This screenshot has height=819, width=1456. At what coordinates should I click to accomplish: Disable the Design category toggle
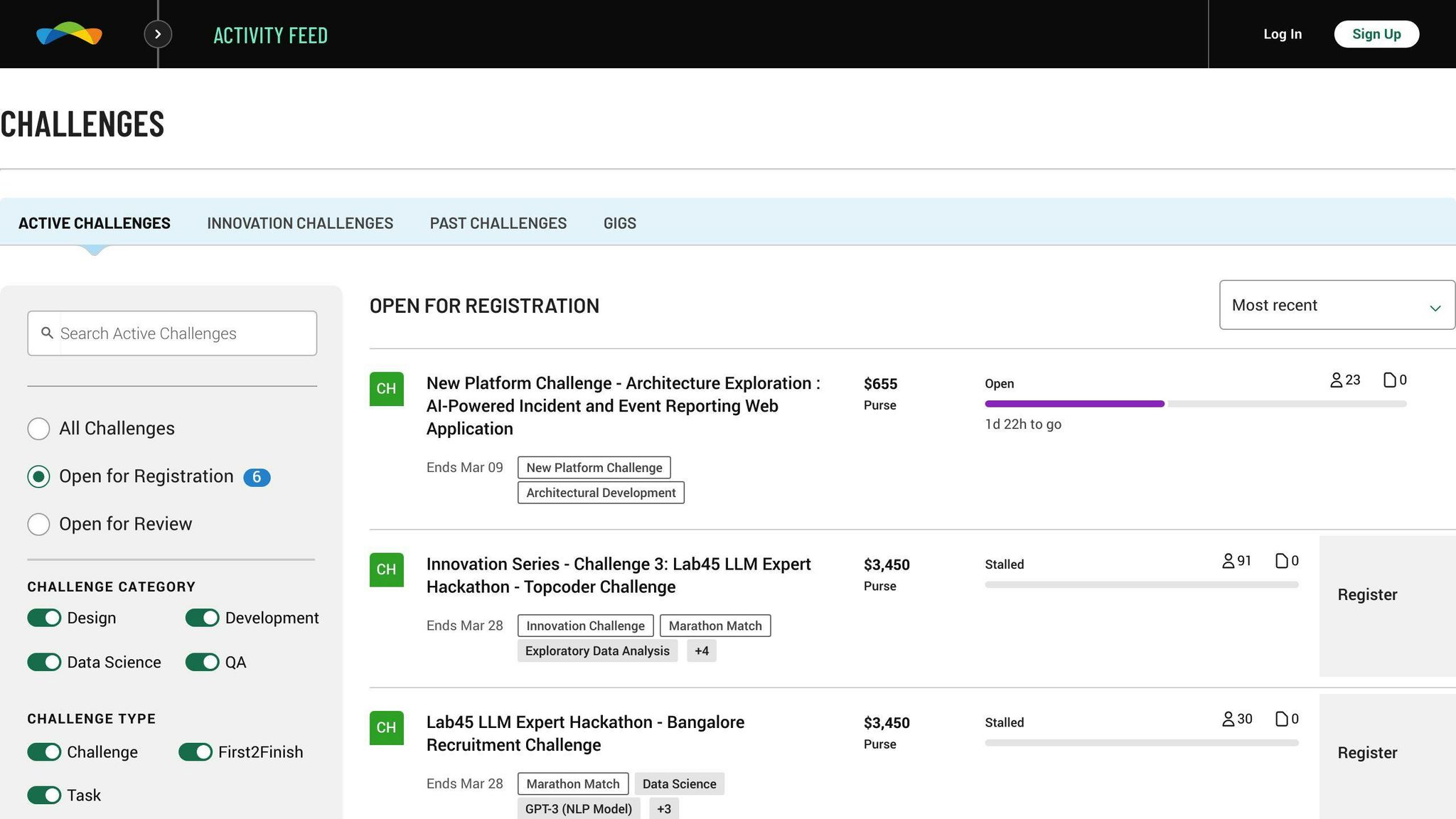(44, 618)
